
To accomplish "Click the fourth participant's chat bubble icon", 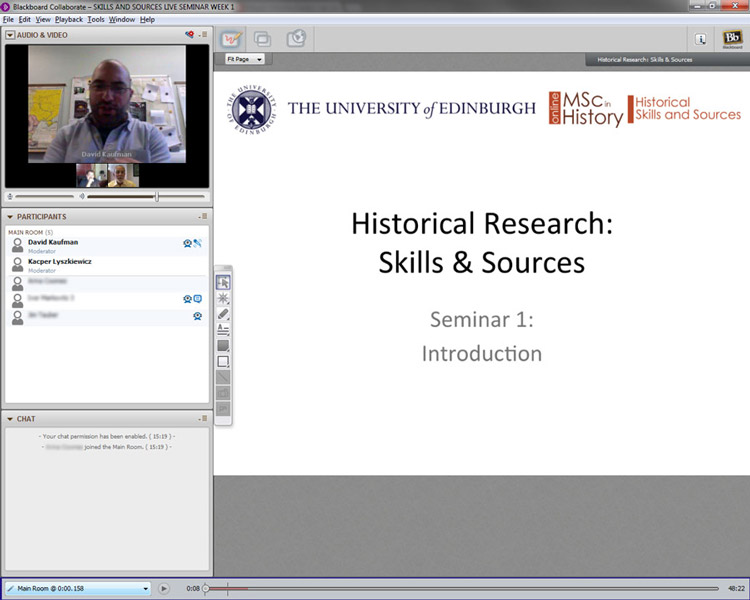I will (198, 299).
